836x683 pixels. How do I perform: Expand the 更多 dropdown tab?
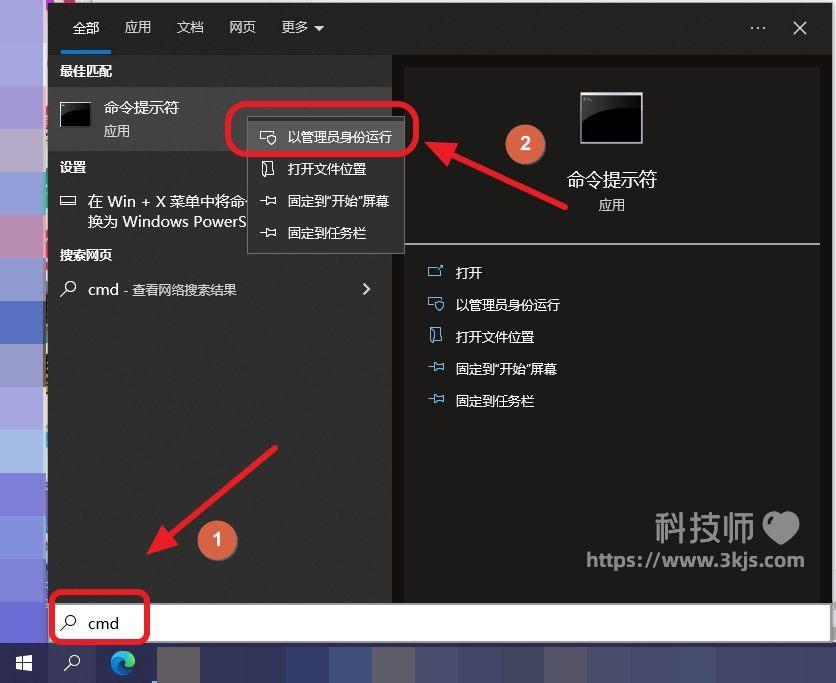(x=302, y=27)
